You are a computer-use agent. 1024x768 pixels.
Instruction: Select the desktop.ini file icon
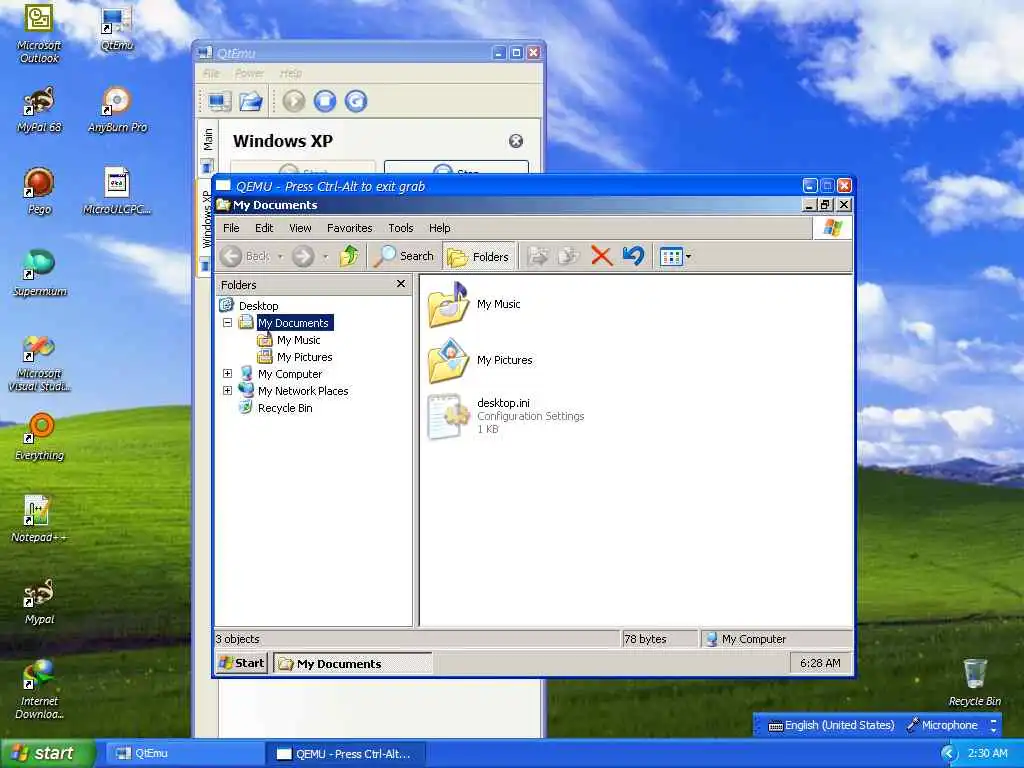pos(448,416)
